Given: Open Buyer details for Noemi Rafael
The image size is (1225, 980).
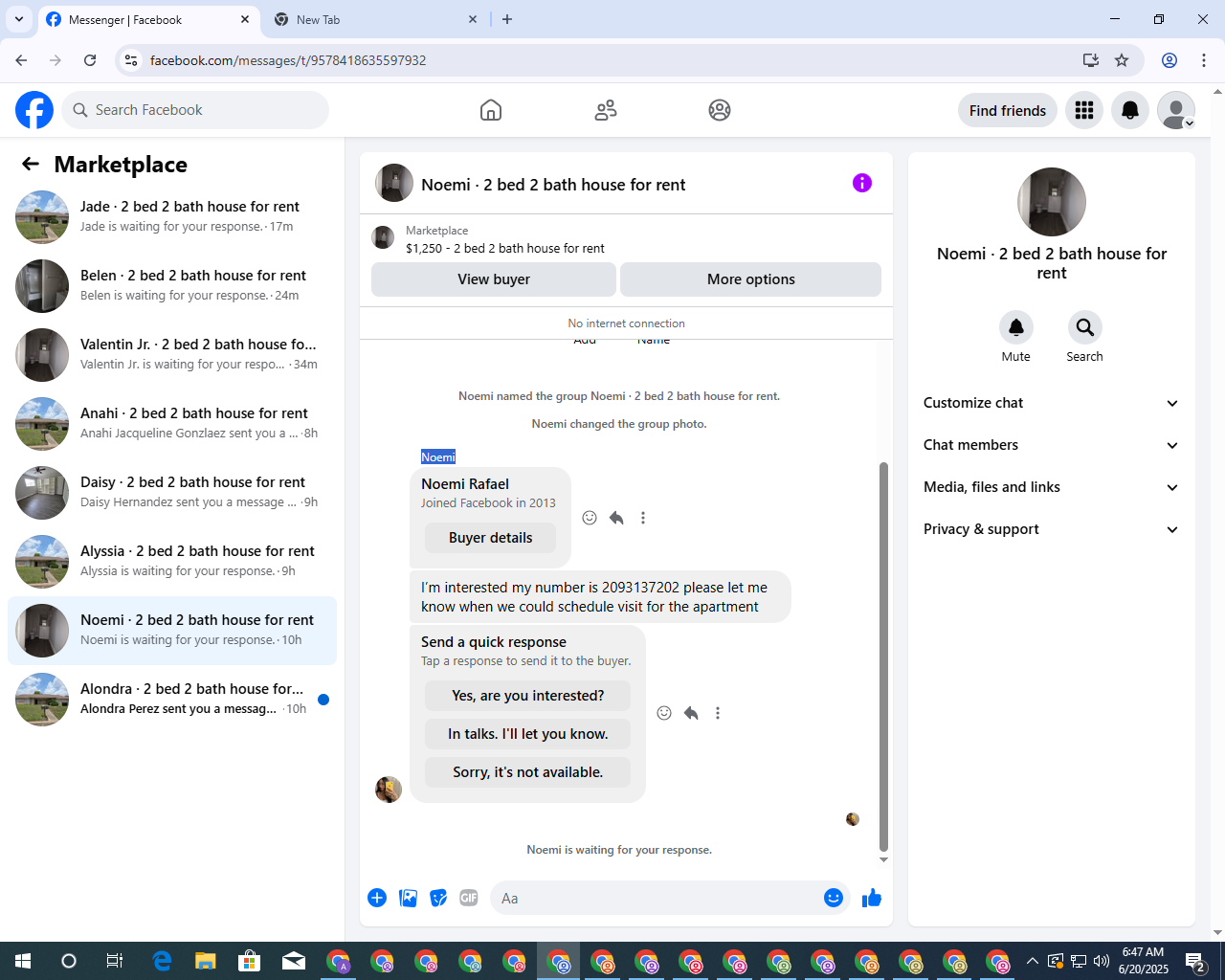Looking at the screenshot, I should [x=491, y=538].
